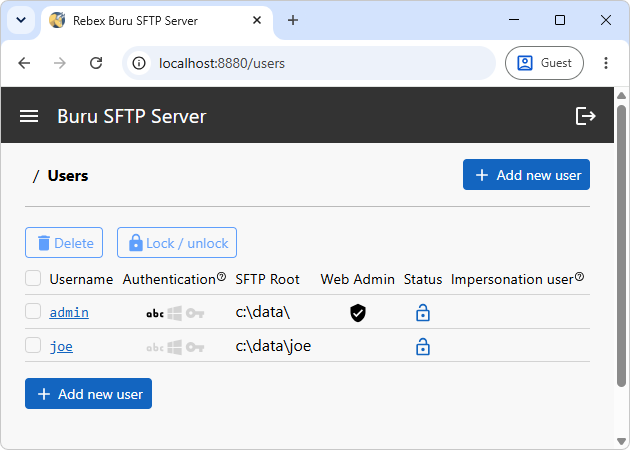630x450 pixels.
Task: Click the scrollbar up arrow
Action: point(622,96)
